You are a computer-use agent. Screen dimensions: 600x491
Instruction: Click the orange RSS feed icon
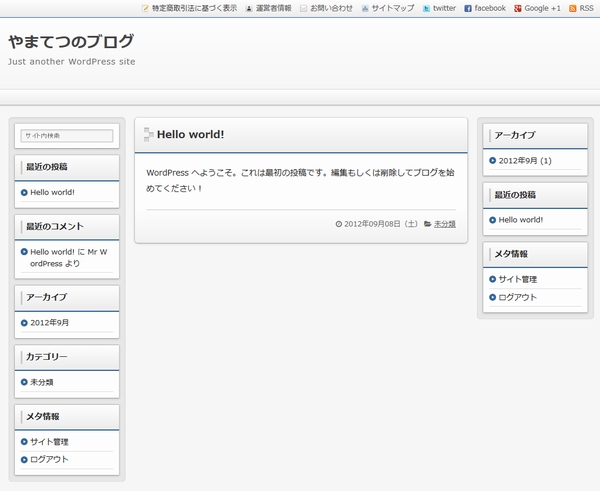point(572,8)
